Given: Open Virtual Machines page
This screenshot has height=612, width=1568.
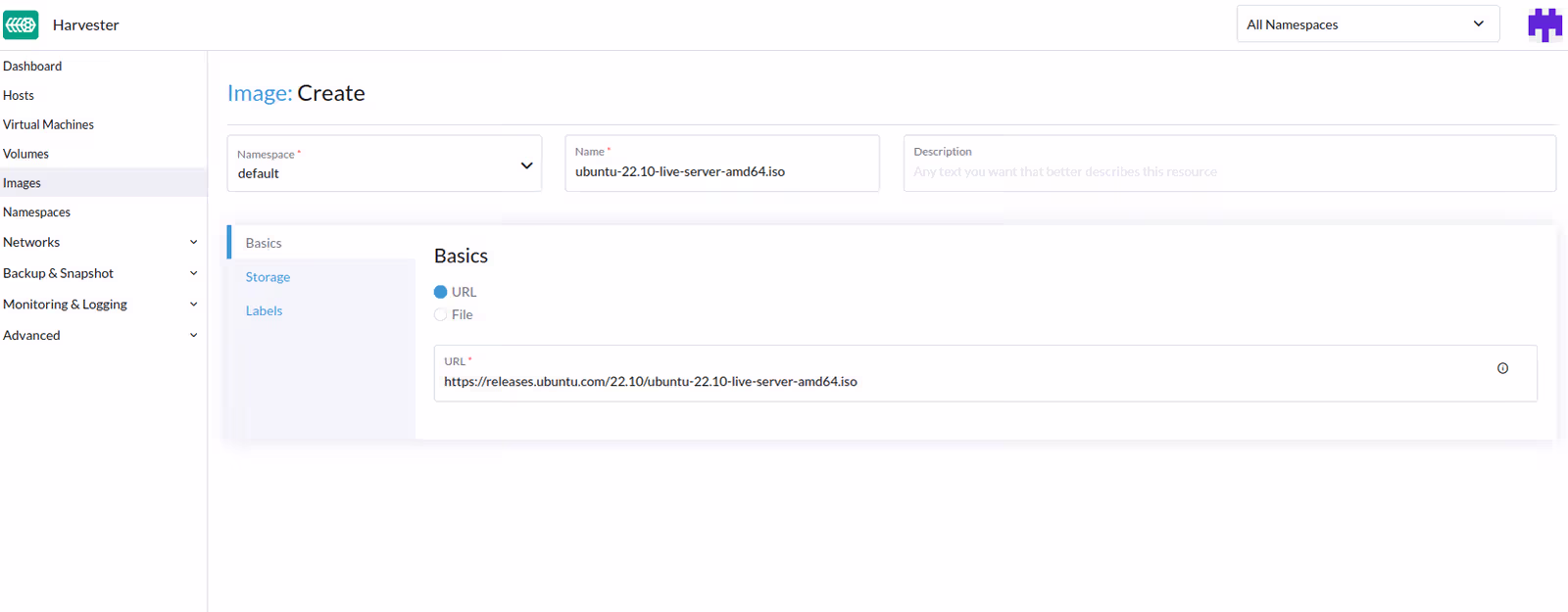Looking at the screenshot, I should 48,124.
